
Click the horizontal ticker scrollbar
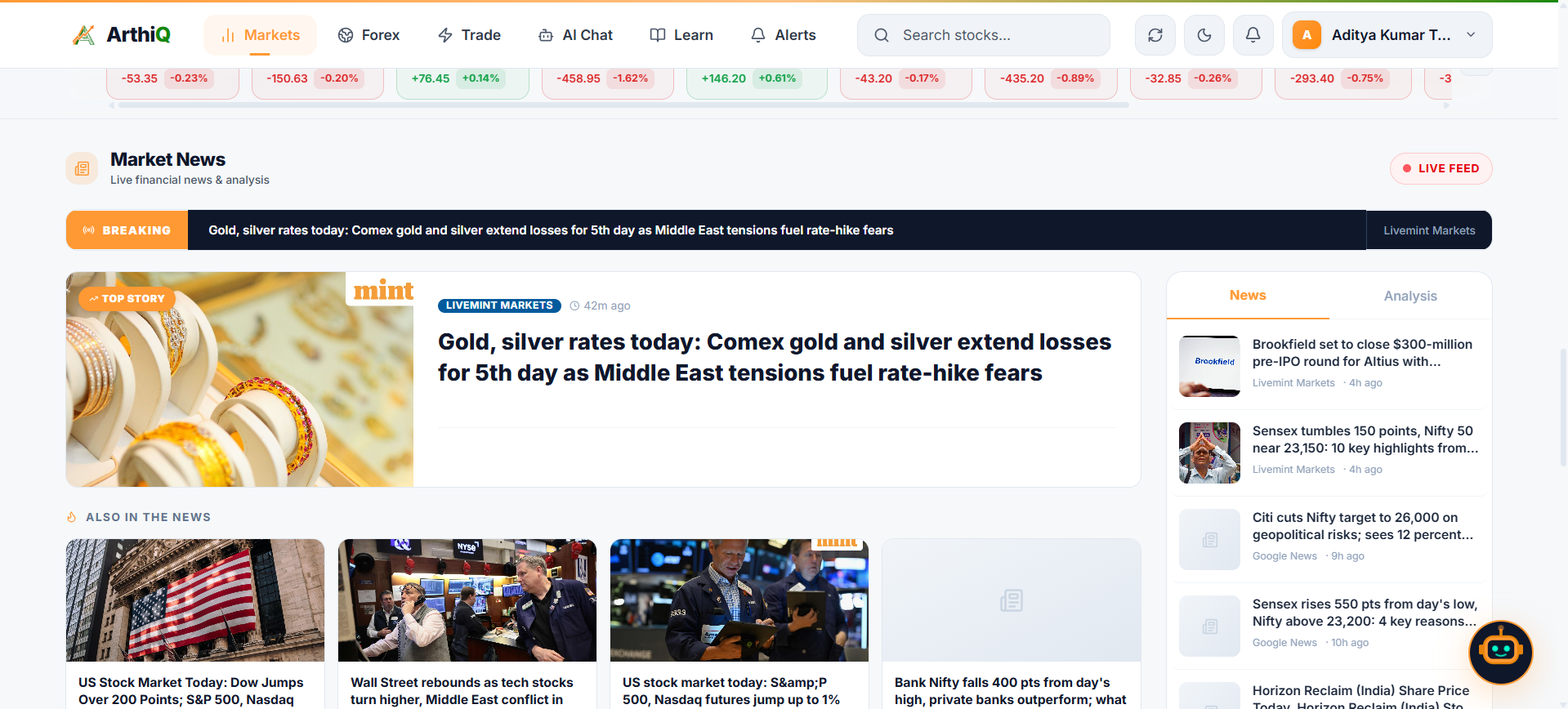point(623,105)
